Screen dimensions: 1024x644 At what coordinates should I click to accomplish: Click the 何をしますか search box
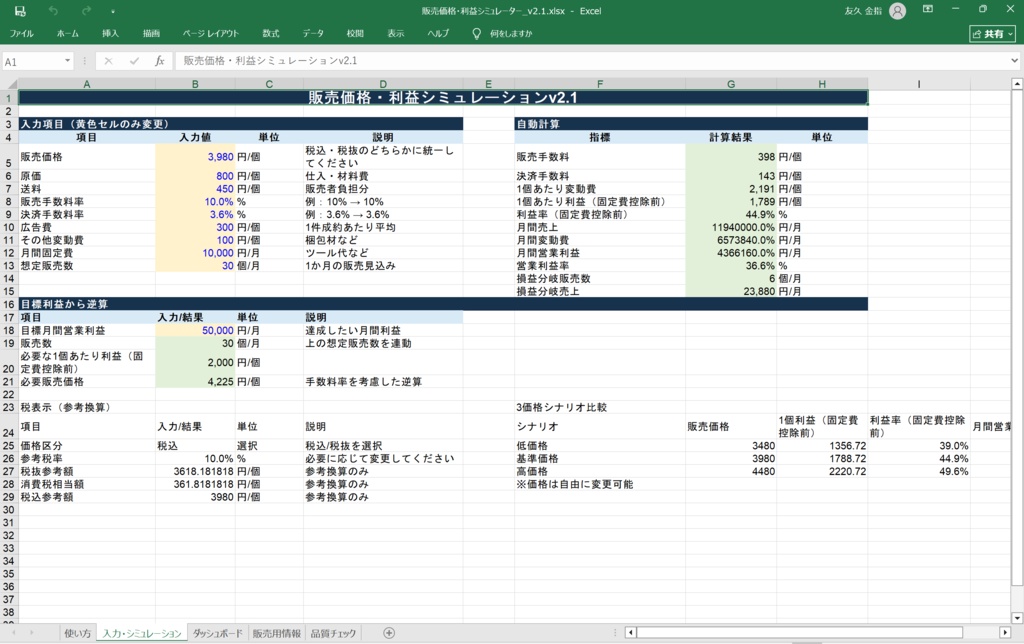coord(511,33)
